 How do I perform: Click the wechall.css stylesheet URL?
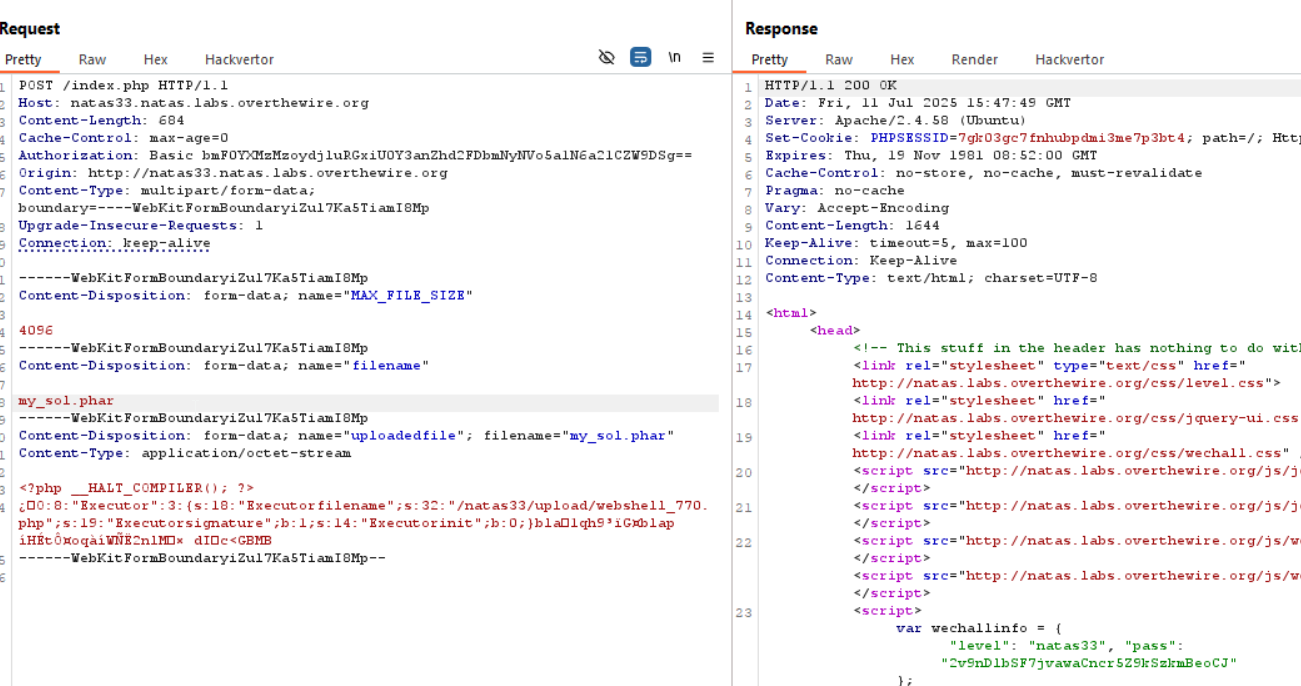[1064, 453]
